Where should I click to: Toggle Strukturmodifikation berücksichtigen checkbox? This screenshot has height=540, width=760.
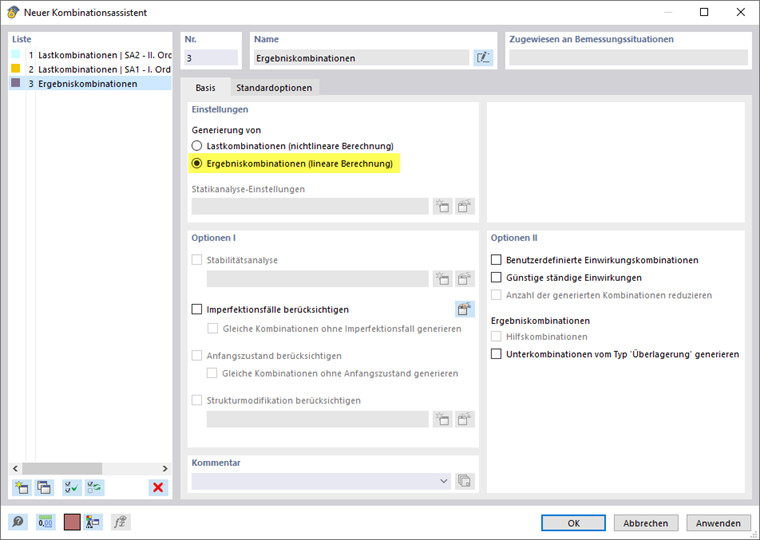[x=196, y=400]
